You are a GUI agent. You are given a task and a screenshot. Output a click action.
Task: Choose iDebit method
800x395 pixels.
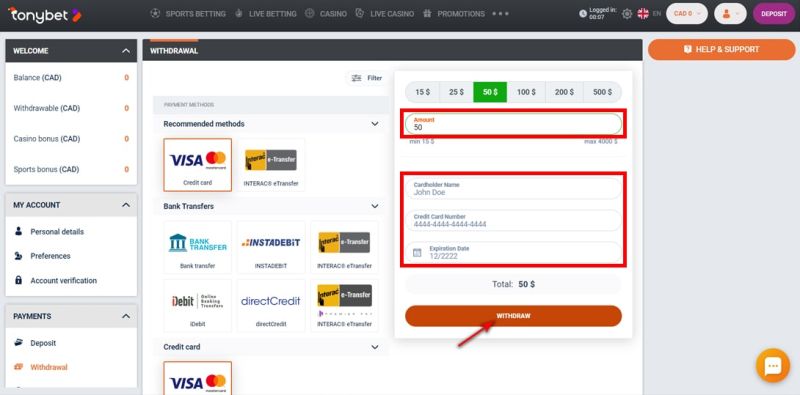[197, 306]
